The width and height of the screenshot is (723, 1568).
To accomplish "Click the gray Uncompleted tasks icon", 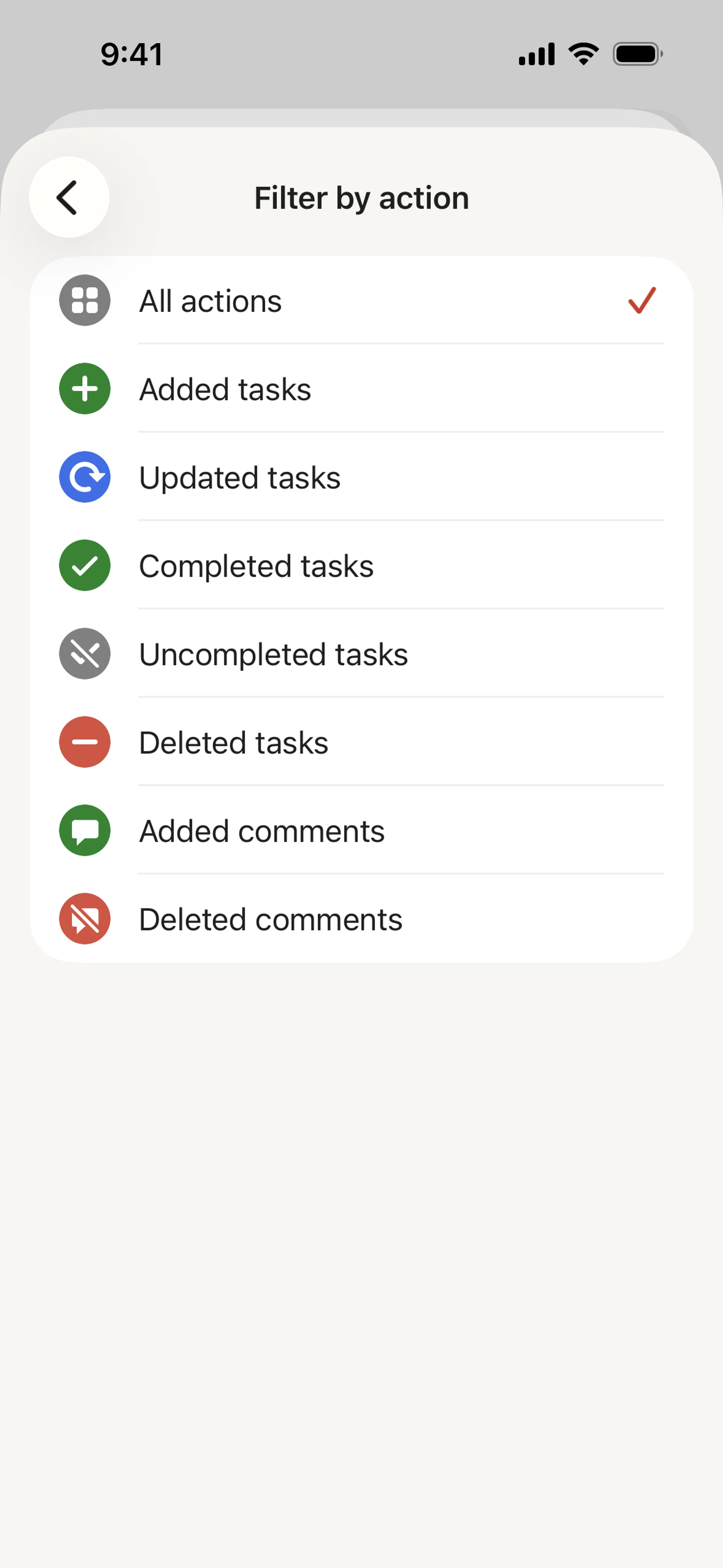I will pos(85,653).
